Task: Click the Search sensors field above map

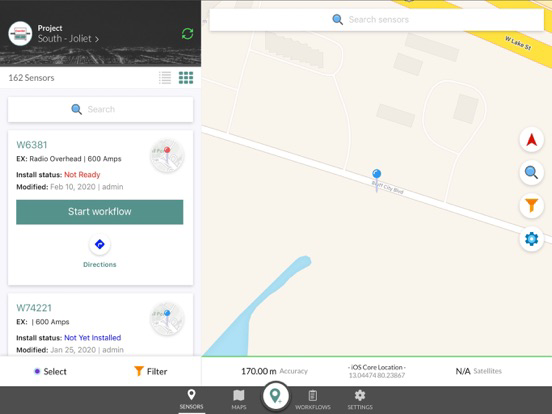Action: coord(377,20)
